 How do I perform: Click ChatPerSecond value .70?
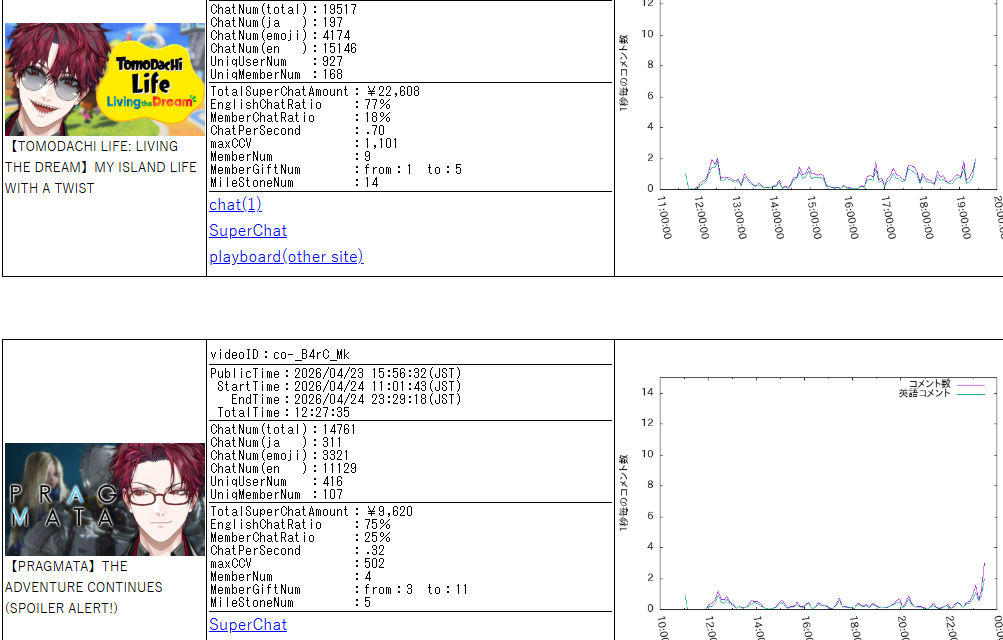375,131
